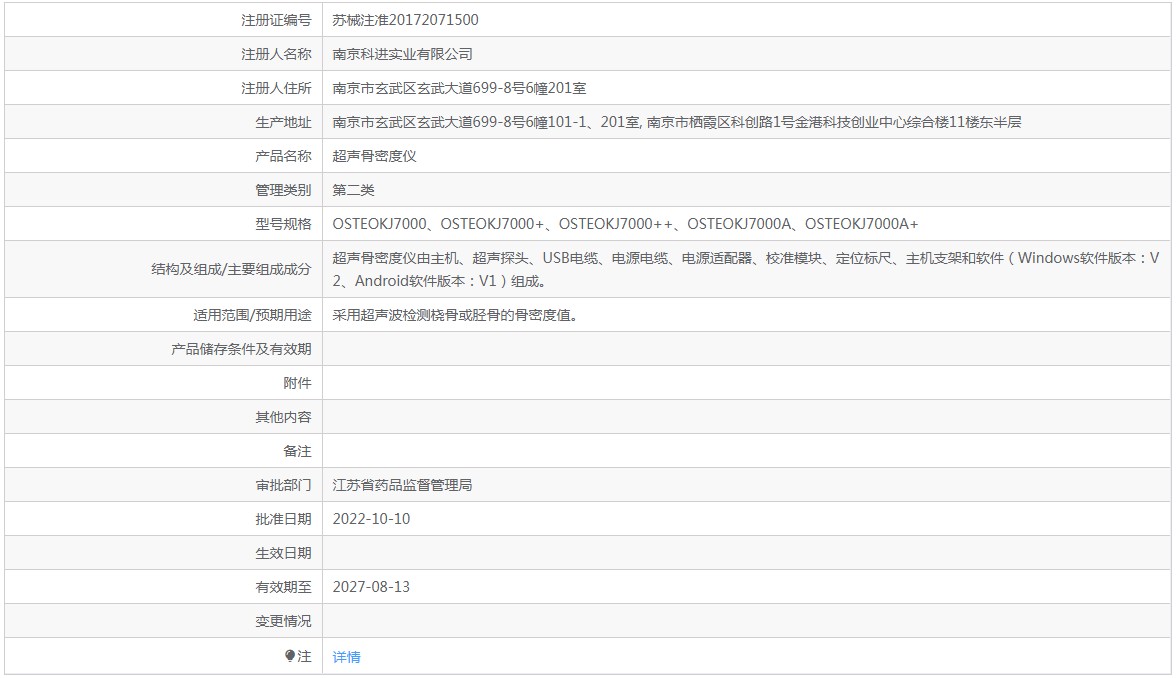Open the 详情 link
Screen dimensions: 1176x678
click(346, 657)
